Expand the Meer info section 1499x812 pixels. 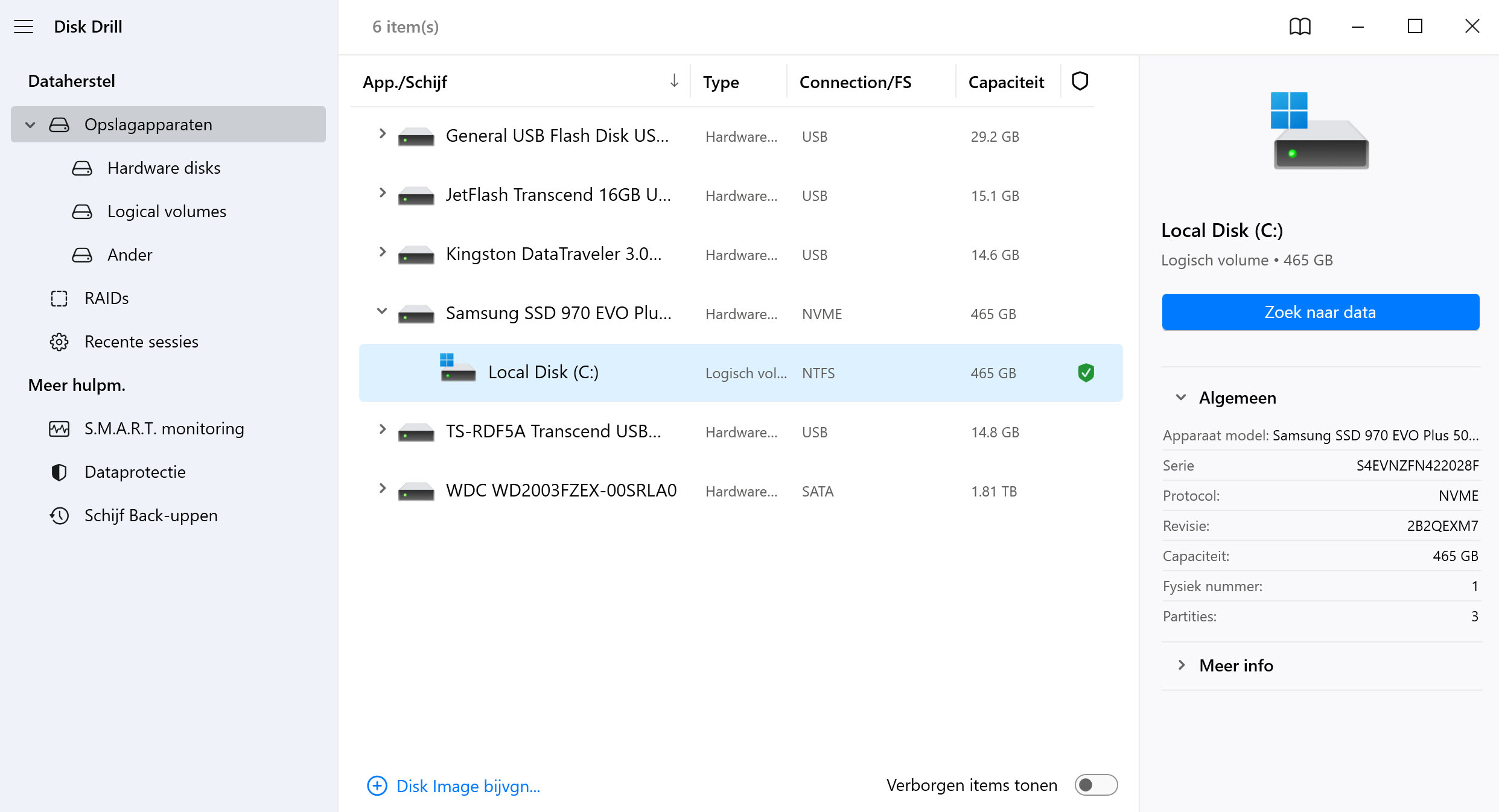point(1181,665)
